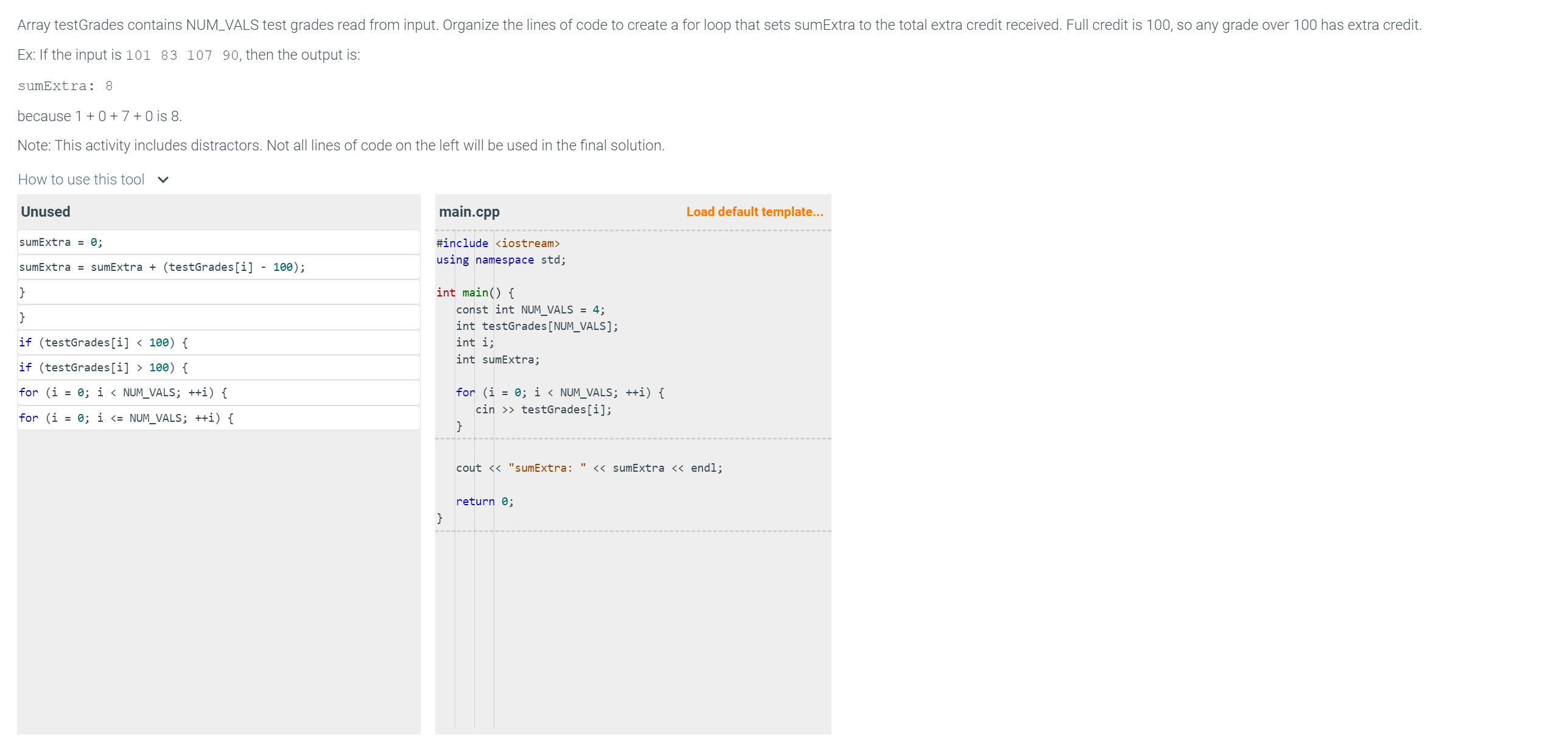Screen dimensions: 1568x739
Task: Click the 'const int NUM_VALS = 4;' line
Action: click(530, 310)
